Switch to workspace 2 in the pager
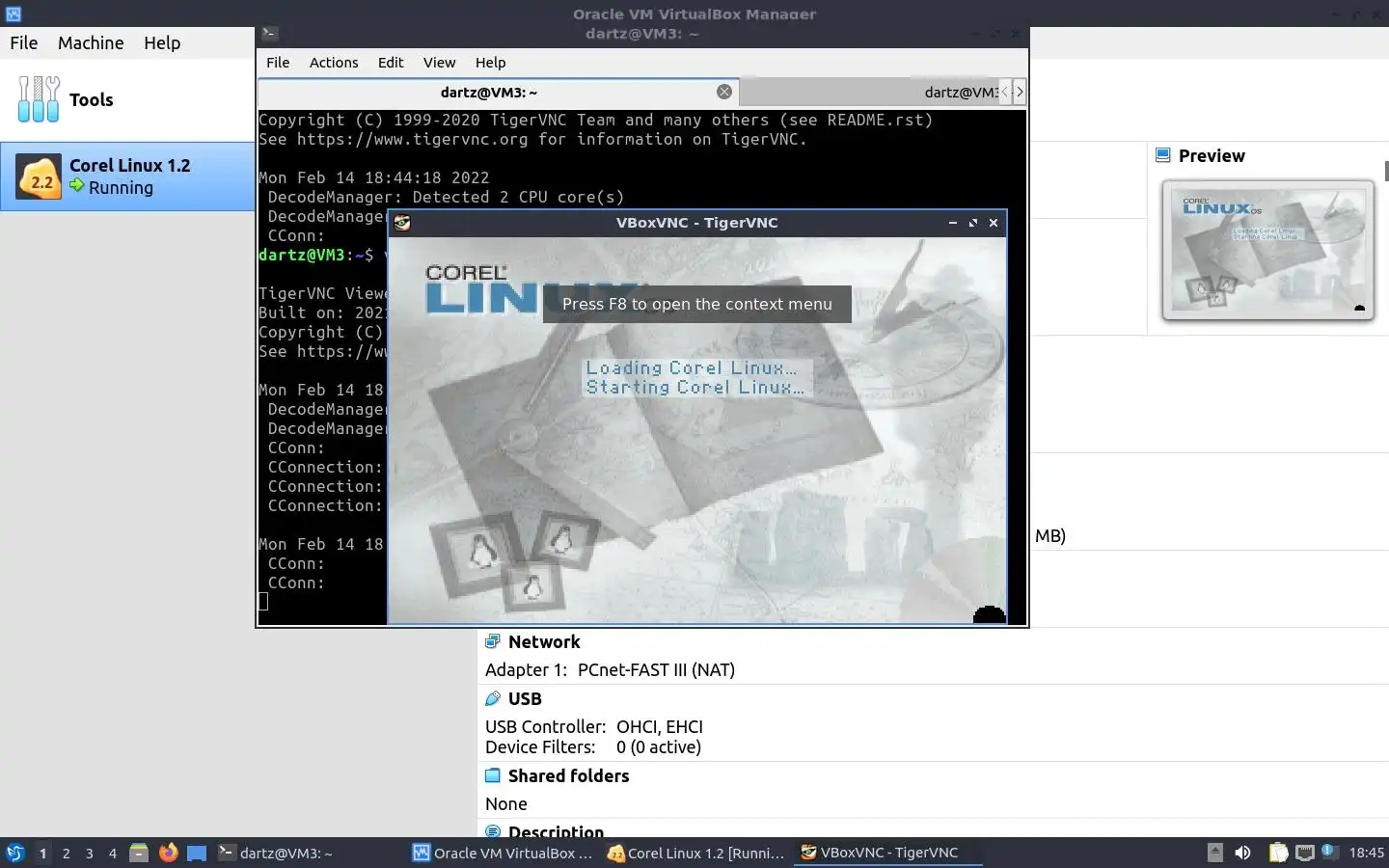This screenshot has height=868, width=1389. 66,853
